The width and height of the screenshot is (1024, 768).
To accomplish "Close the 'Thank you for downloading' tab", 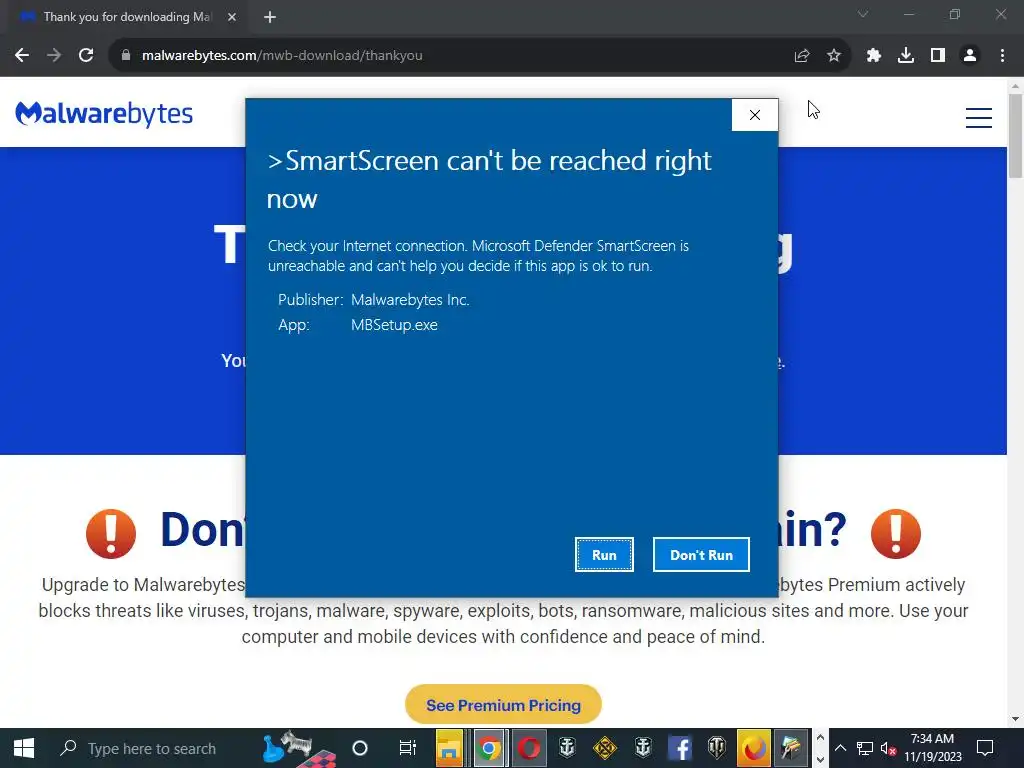I will (x=232, y=17).
